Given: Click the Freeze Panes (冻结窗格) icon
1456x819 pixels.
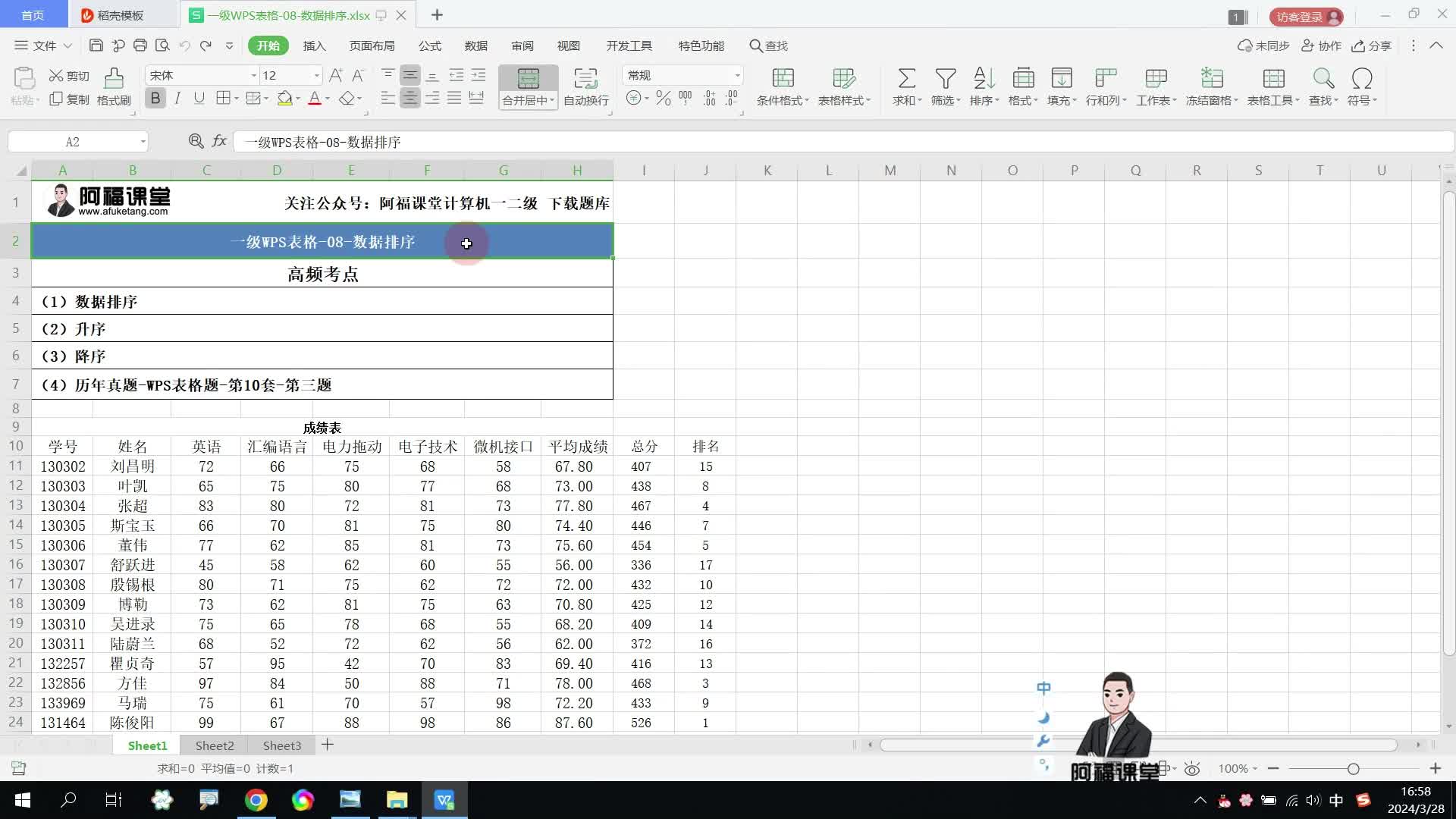Looking at the screenshot, I should pos(1211,79).
